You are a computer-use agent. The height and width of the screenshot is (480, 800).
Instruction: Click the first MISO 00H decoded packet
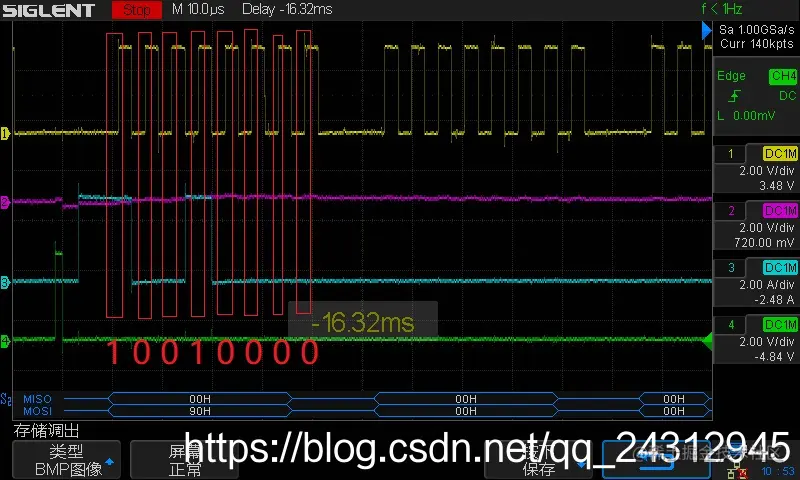tap(200, 399)
